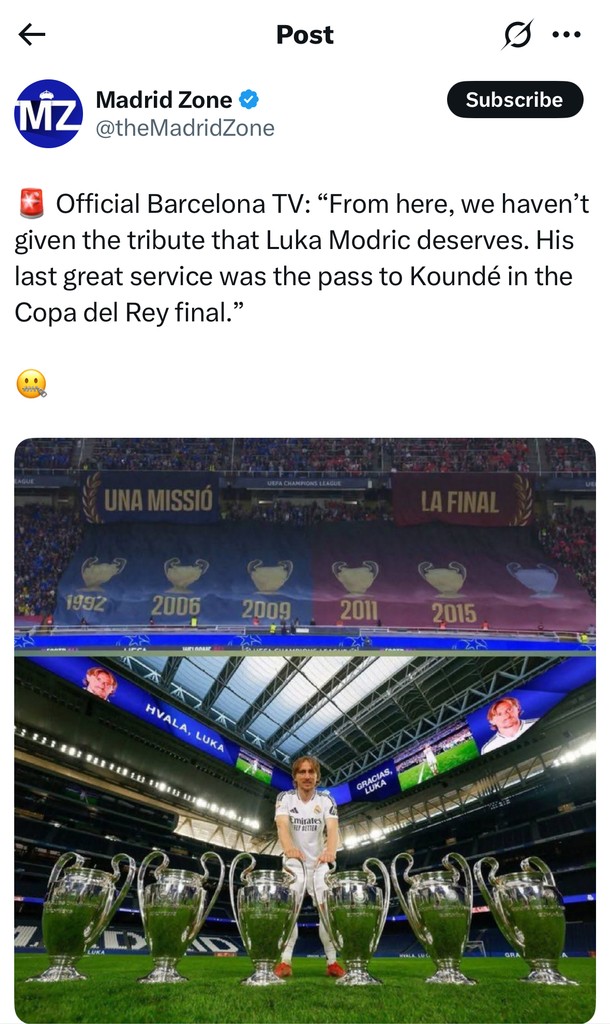Tap the red siren emoji
This screenshot has height=1024, width=610.
tap(31, 206)
